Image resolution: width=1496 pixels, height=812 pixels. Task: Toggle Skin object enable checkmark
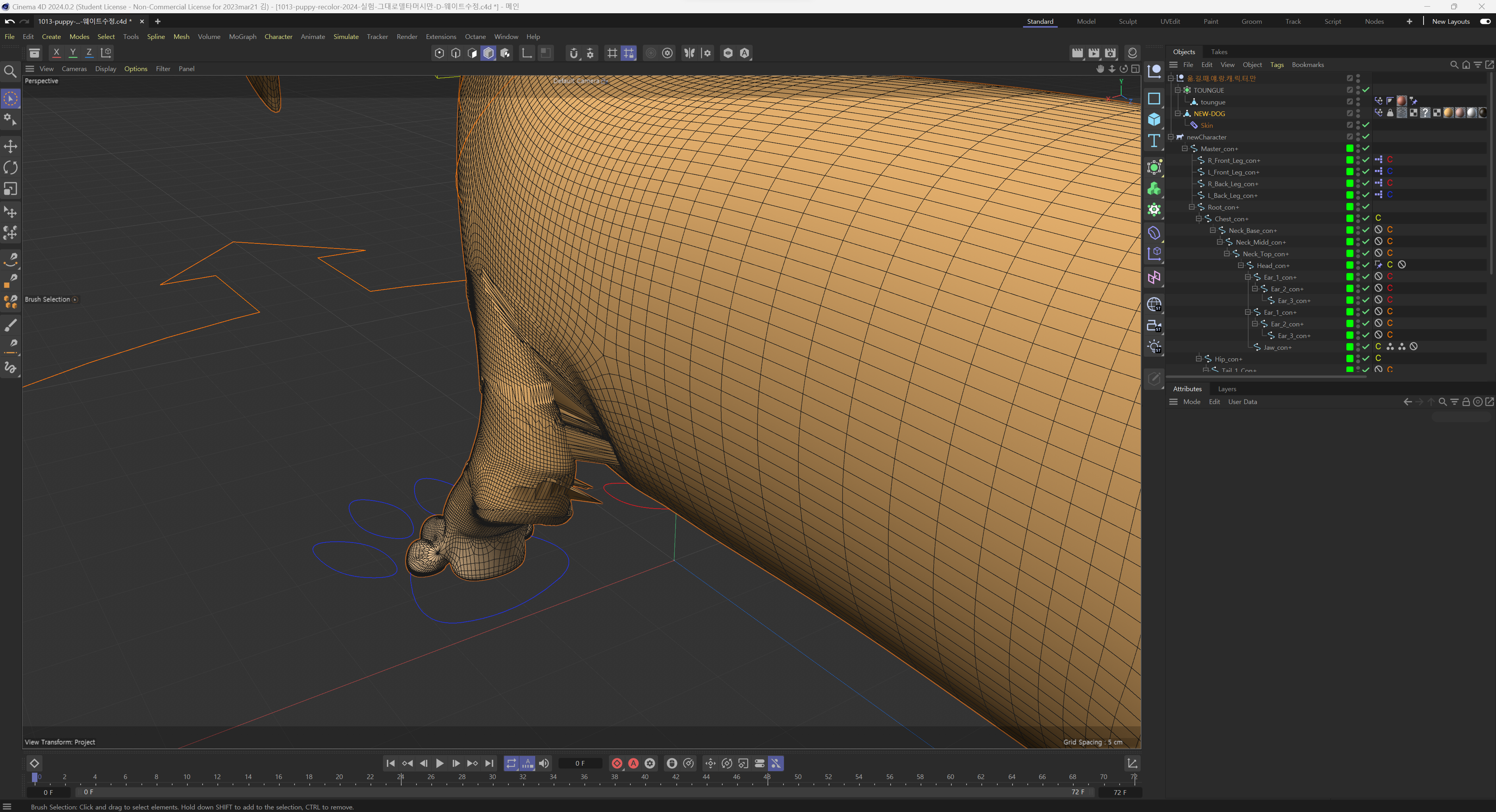tap(1365, 125)
